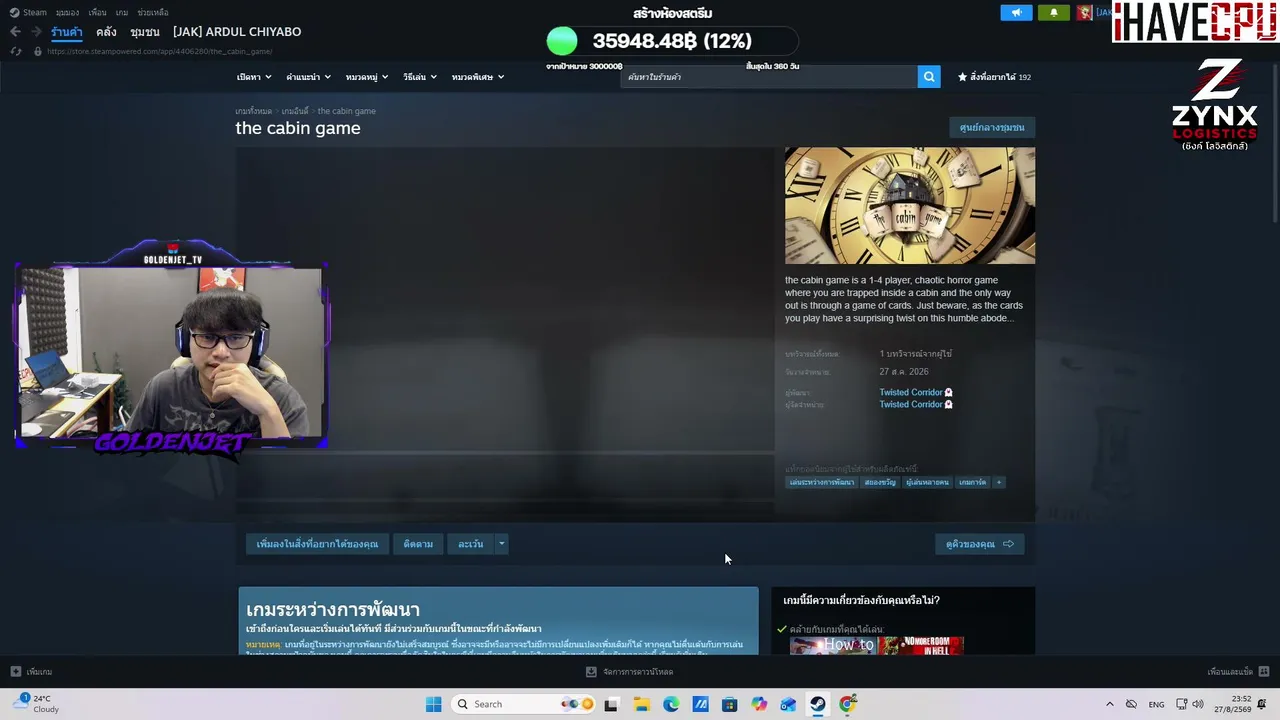Viewport: 1280px width, 720px height.
Task: Open the Steam icon on the taskbar
Action: tap(818, 704)
